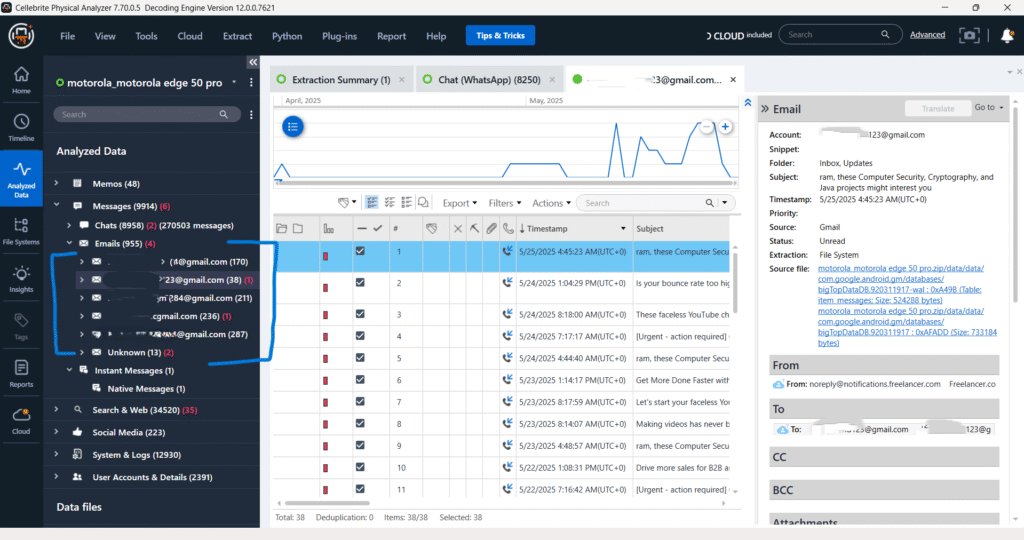Image resolution: width=1024 pixels, height=540 pixels.
Task: Collapse the Messages (9914) tree node
Action: (x=57, y=205)
